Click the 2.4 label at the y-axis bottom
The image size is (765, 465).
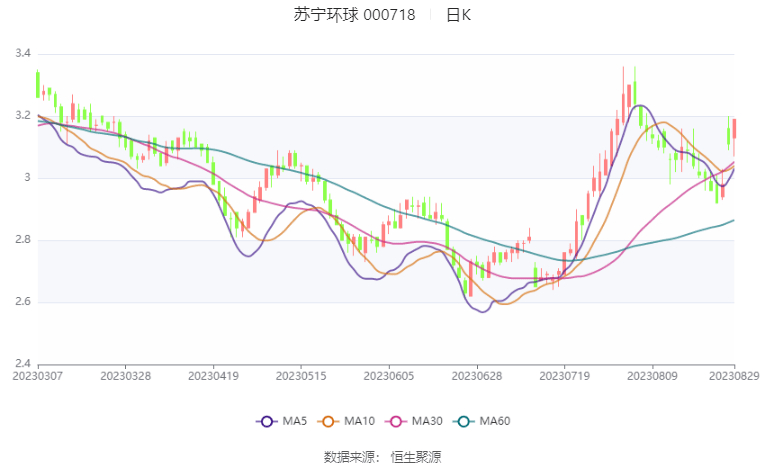(x=22, y=364)
